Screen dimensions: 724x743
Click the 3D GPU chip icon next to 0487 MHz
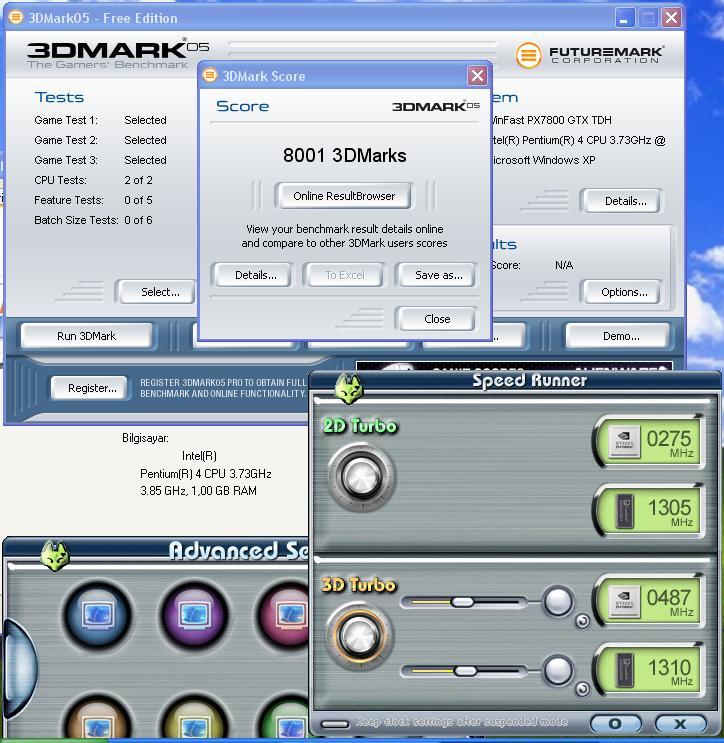pyautogui.click(x=624, y=601)
